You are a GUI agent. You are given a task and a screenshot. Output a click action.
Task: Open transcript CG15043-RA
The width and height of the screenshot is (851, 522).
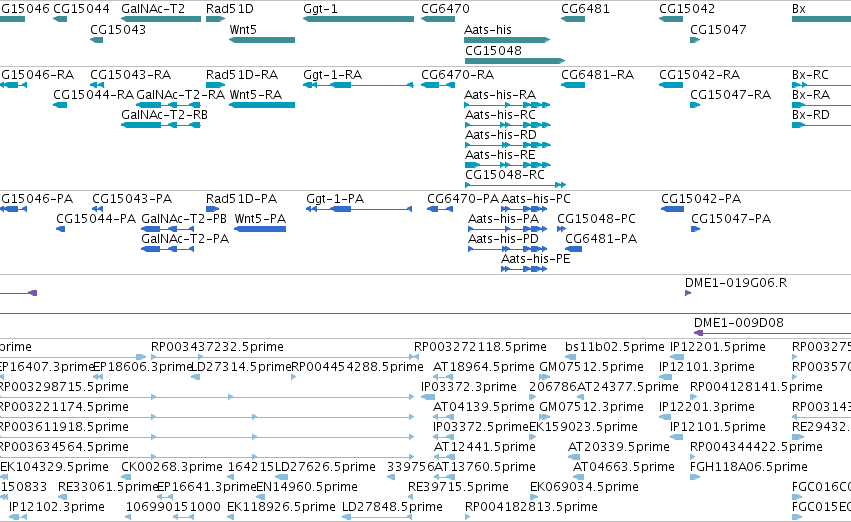97,85
